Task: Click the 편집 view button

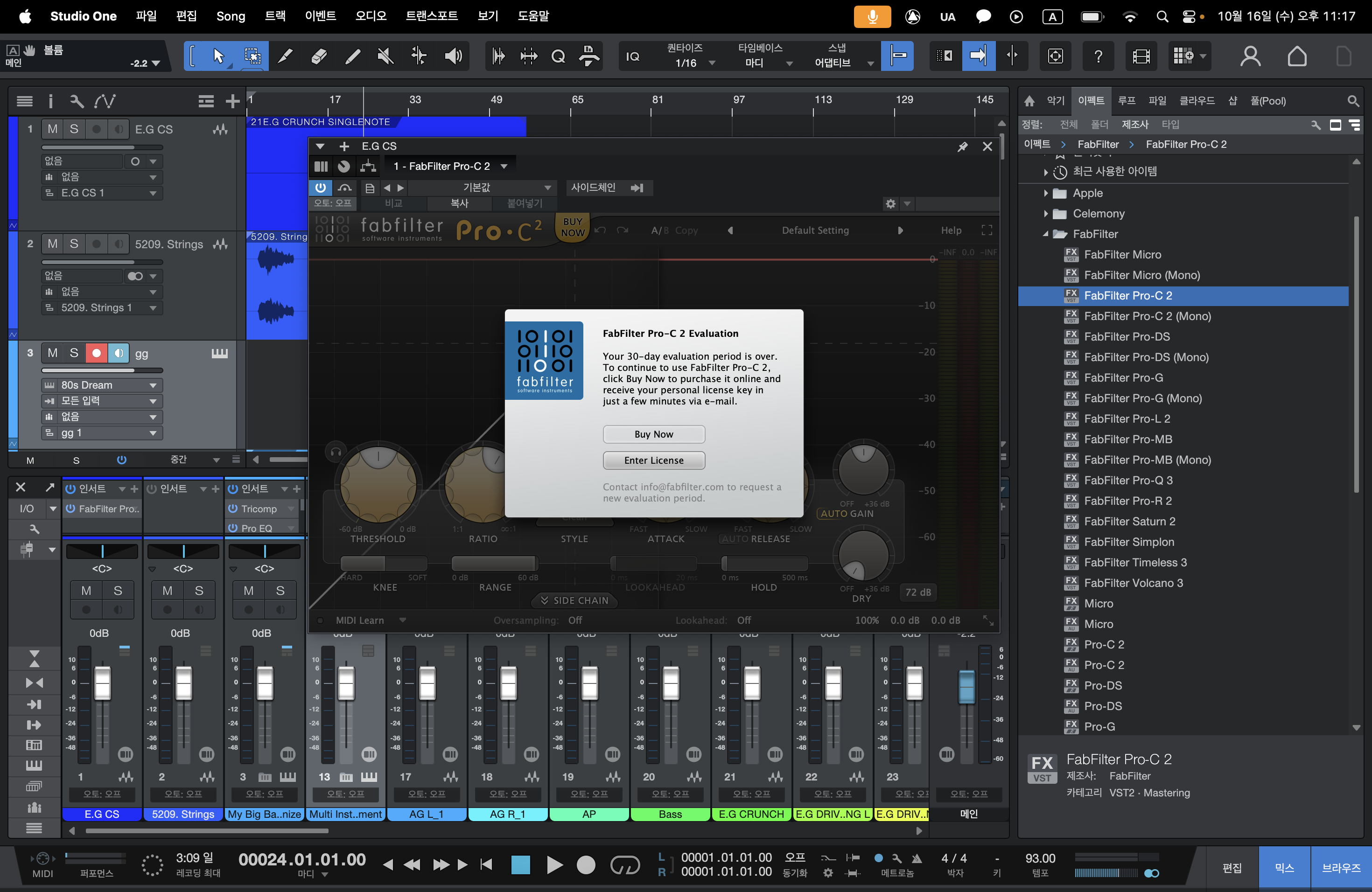Action: 1232,867
